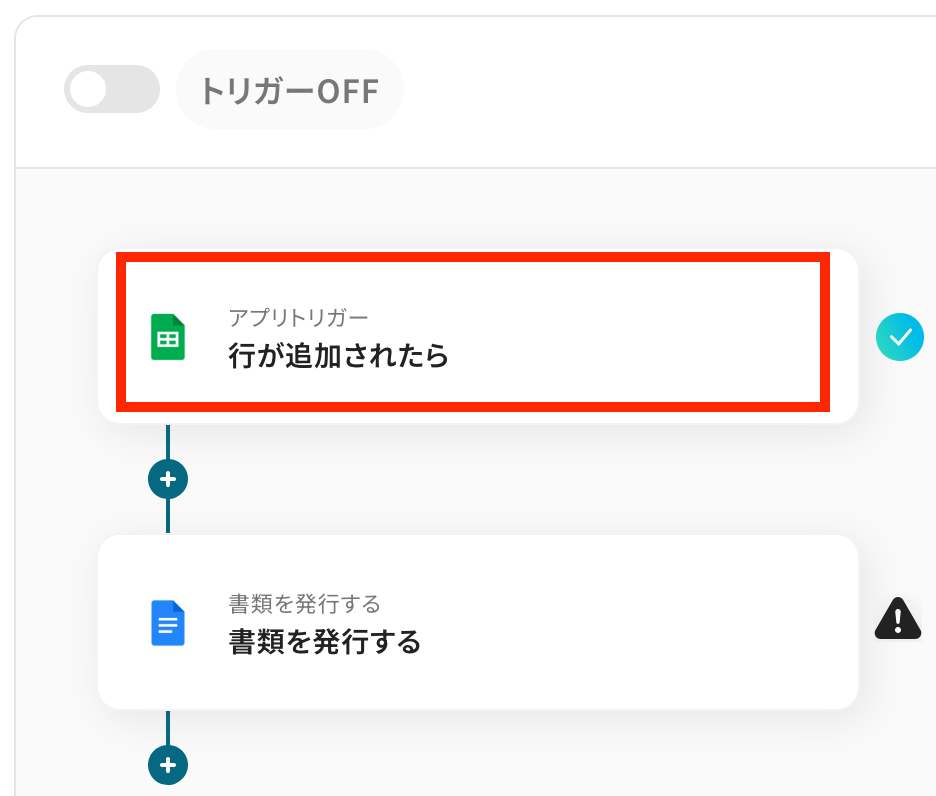Enable the trigger with the toggle switch
Screen dimensions: 936x796
pyautogui.click(x=111, y=89)
